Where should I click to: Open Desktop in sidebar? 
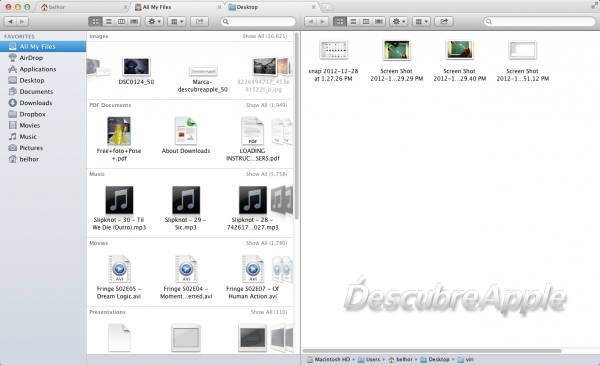point(43,80)
